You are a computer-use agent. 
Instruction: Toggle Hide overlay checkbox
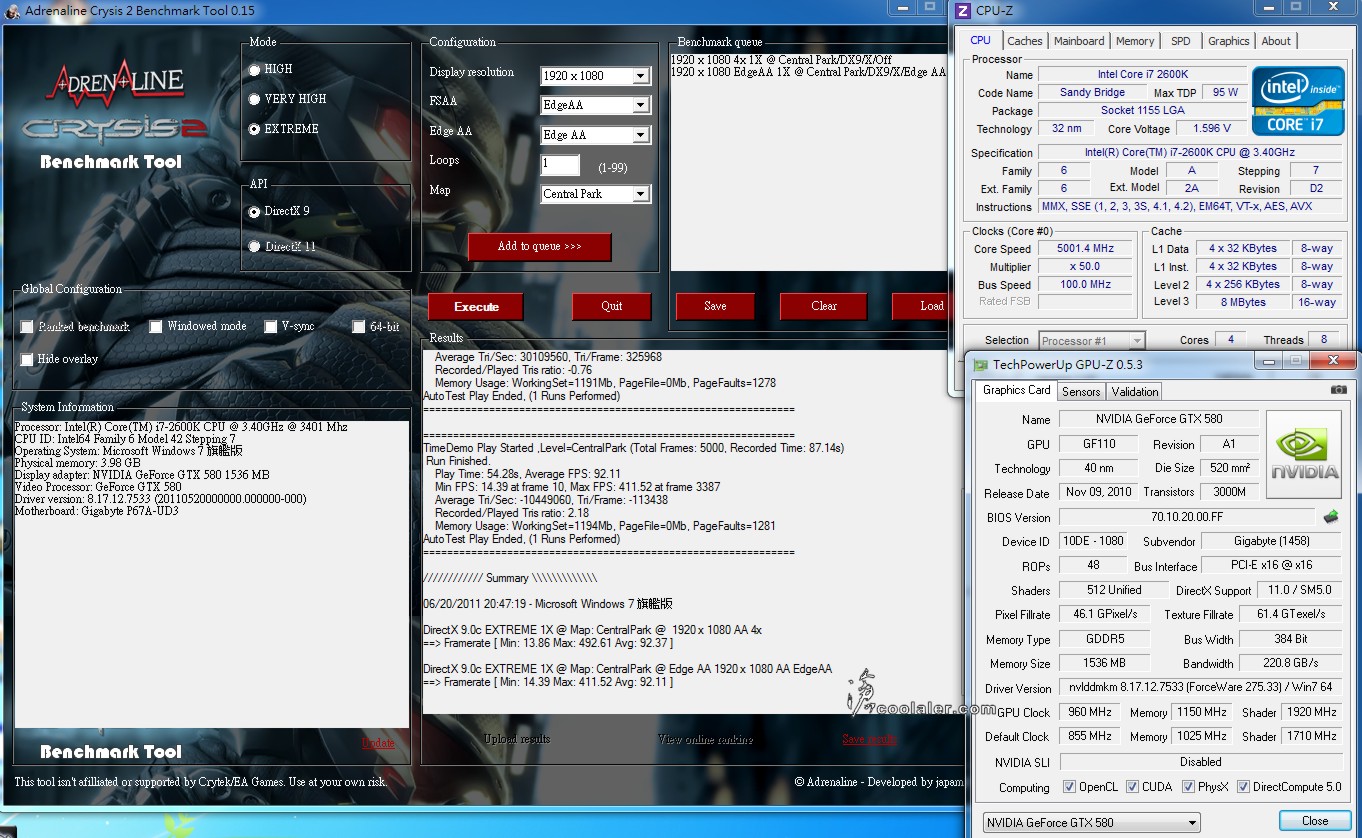27,359
